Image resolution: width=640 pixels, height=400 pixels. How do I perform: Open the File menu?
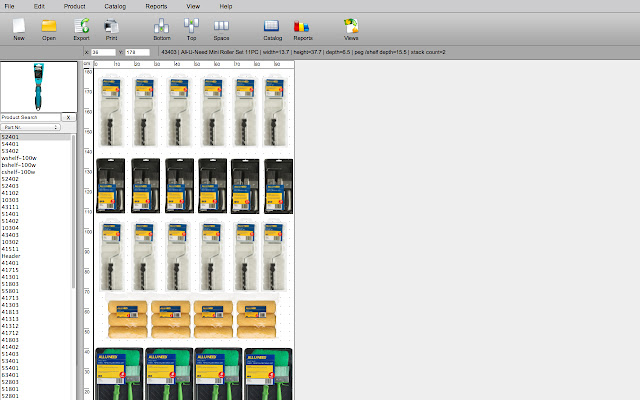(x=9, y=6)
